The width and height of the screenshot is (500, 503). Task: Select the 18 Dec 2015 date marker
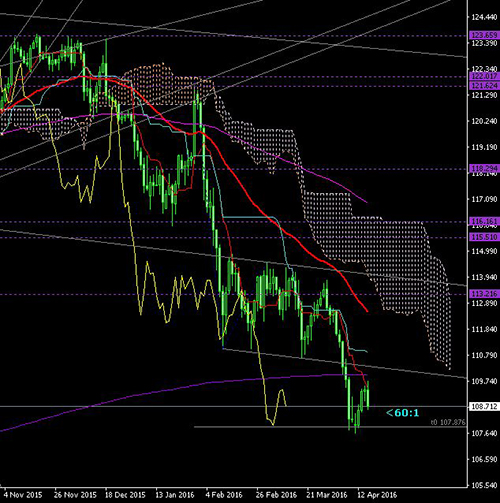125,495
